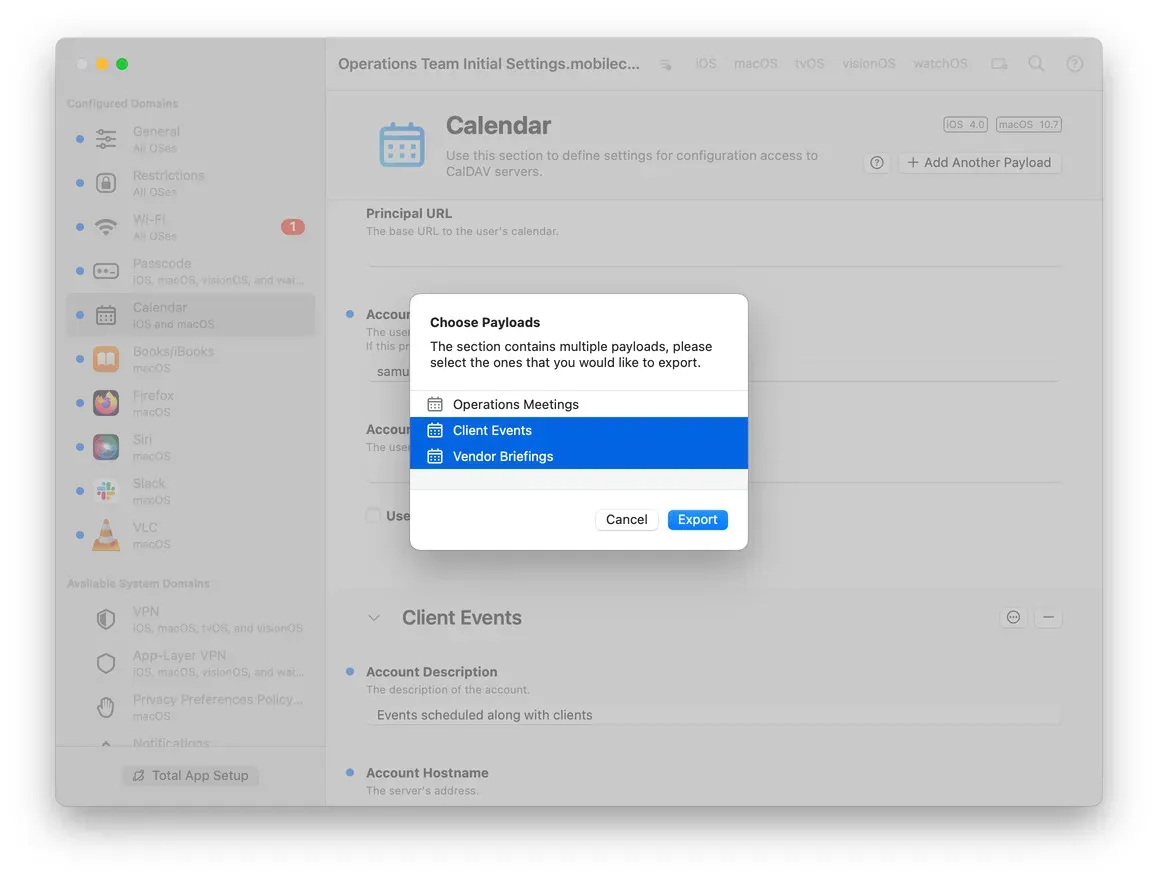Open the Firefox domain in the sidebar
This screenshot has width=1158, height=880.
click(106, 403)
